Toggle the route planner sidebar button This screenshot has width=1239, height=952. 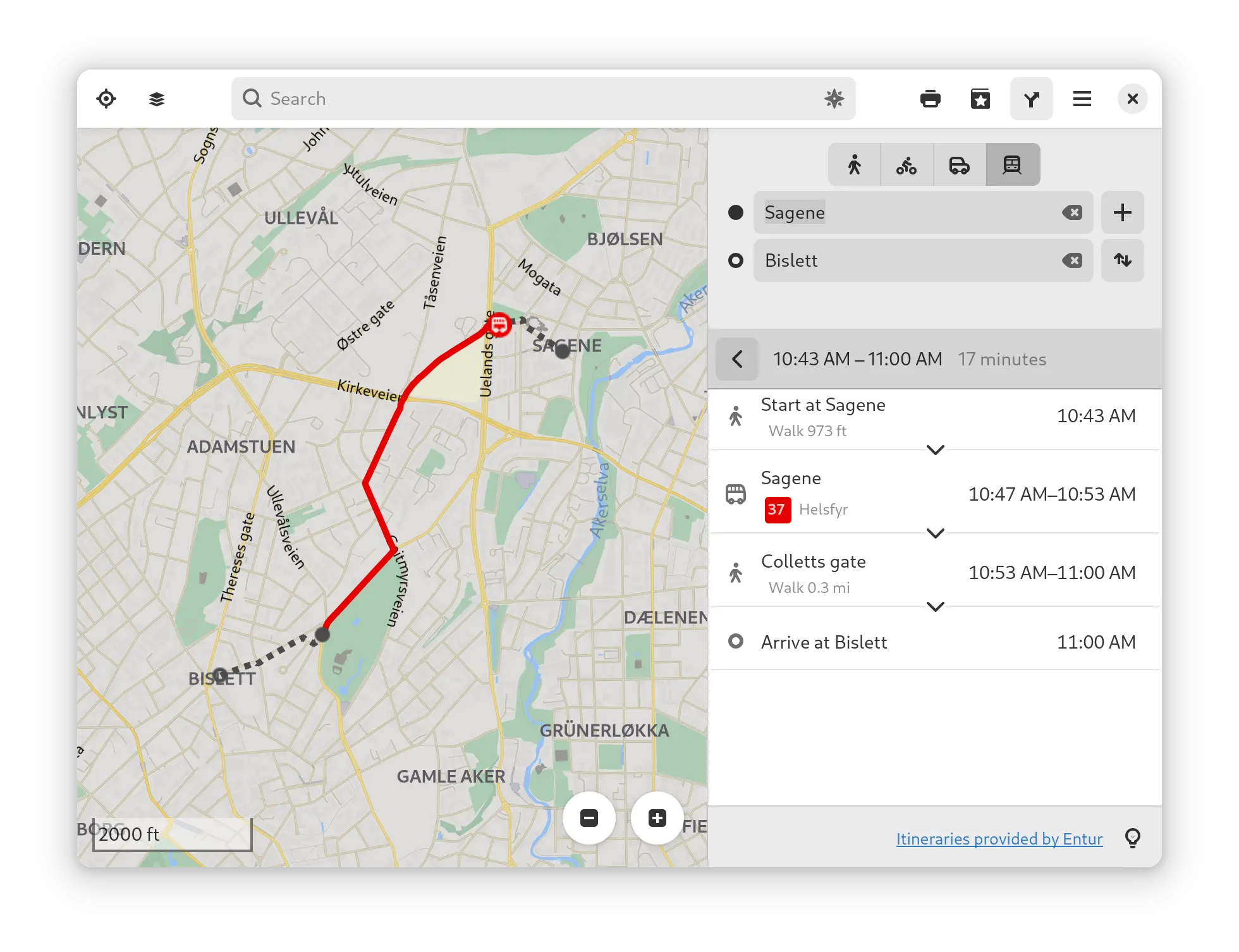pyautogui.click(x=1031, y=99)
